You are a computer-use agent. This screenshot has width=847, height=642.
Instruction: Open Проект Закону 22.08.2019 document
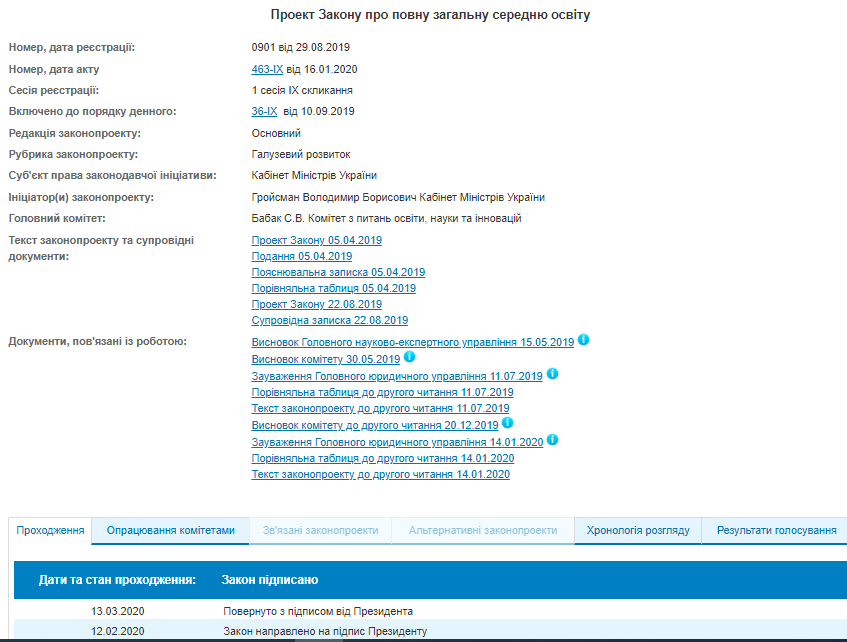(316, 304)
